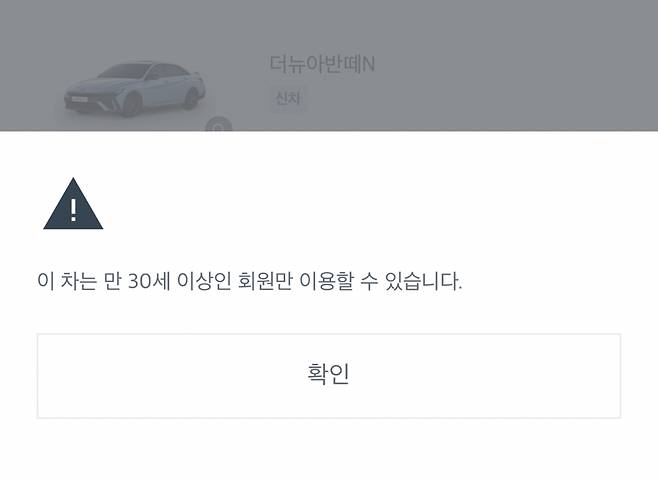Tap the number 30 in the age notice
Screen dimensions: 658x481
(139, 281)
